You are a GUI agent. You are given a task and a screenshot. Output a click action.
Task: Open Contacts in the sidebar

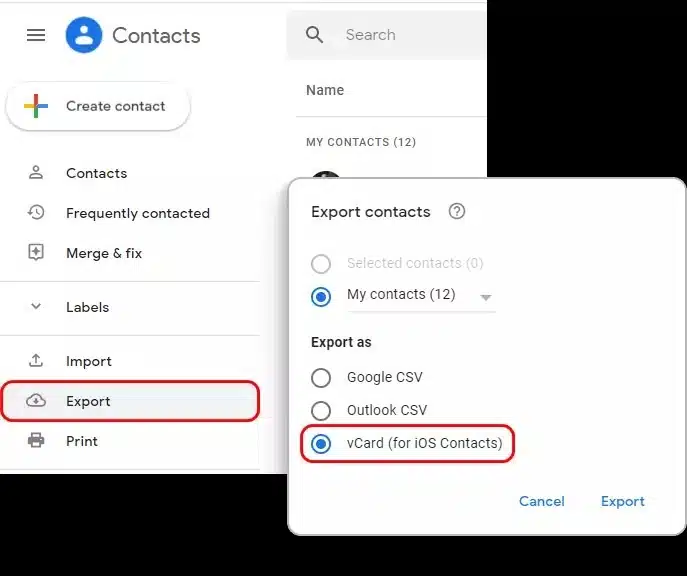click(x=96, y=173)
